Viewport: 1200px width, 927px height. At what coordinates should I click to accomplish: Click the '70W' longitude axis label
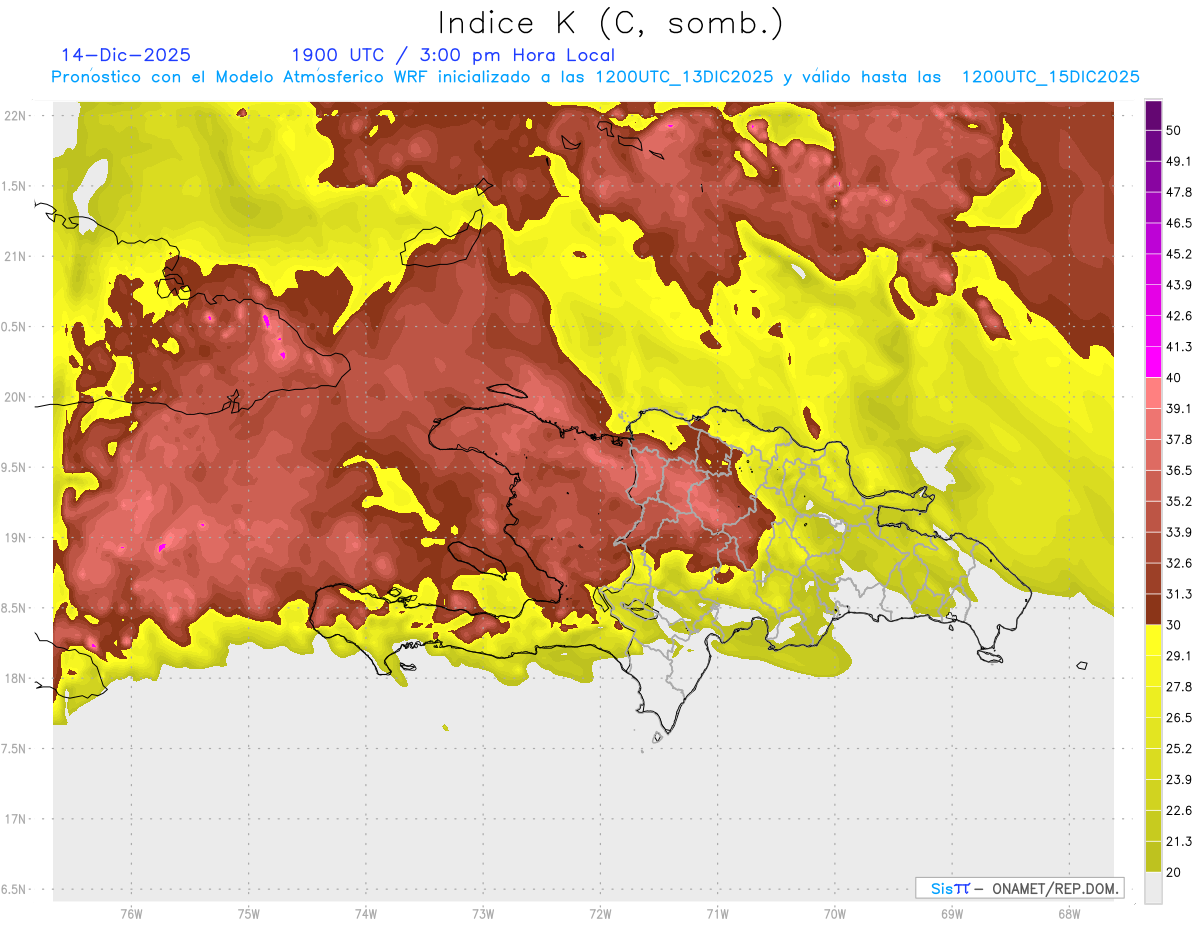(x=835, y=913)
